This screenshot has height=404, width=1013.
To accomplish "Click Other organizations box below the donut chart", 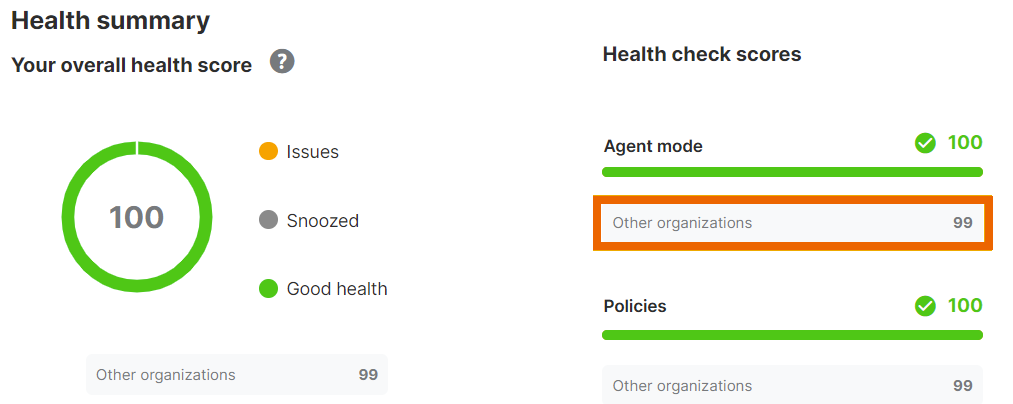I will pos(236,375).
